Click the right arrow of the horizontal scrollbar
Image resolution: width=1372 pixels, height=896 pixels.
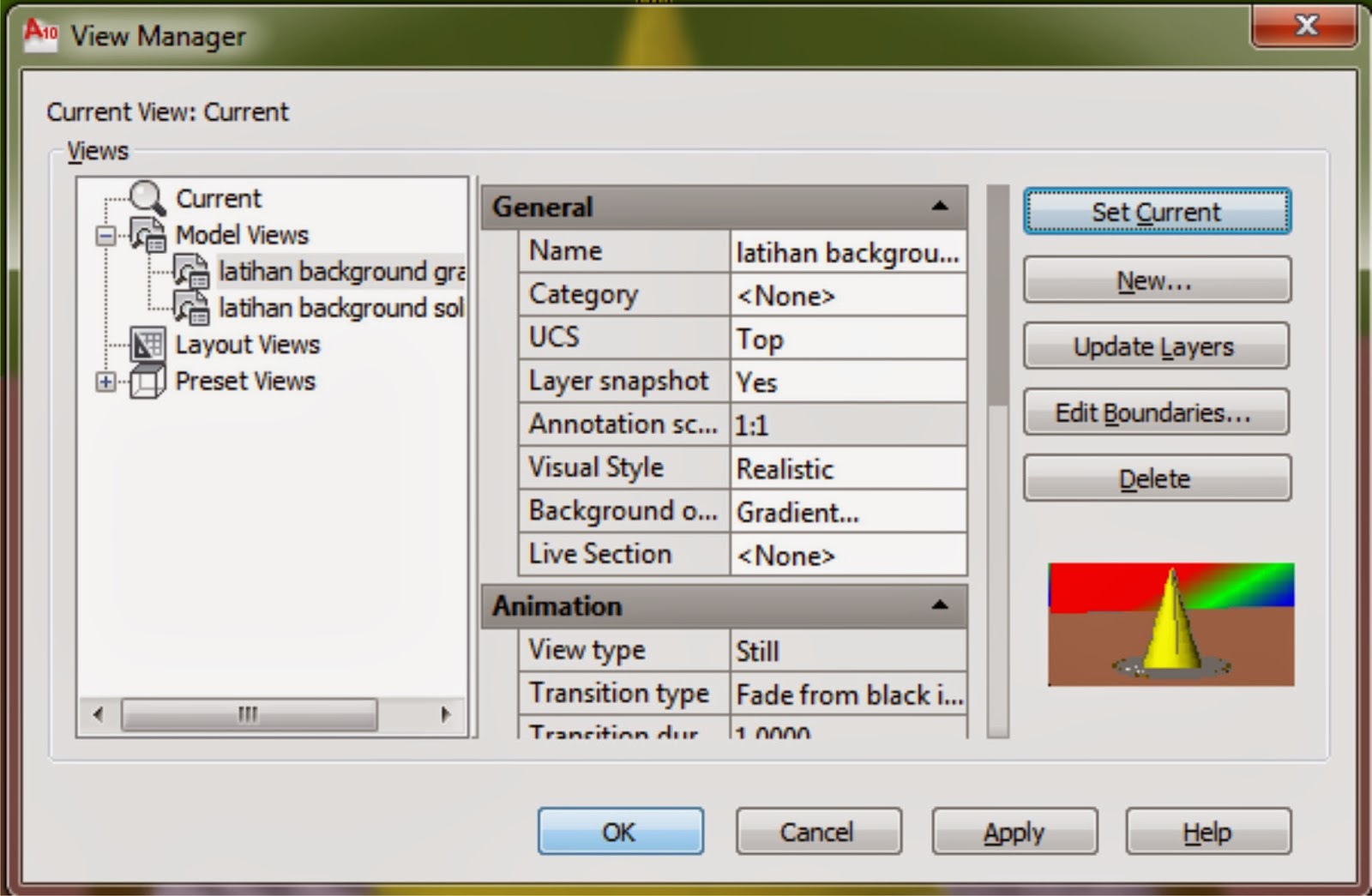pyautogui.click(x=445, y=713)
